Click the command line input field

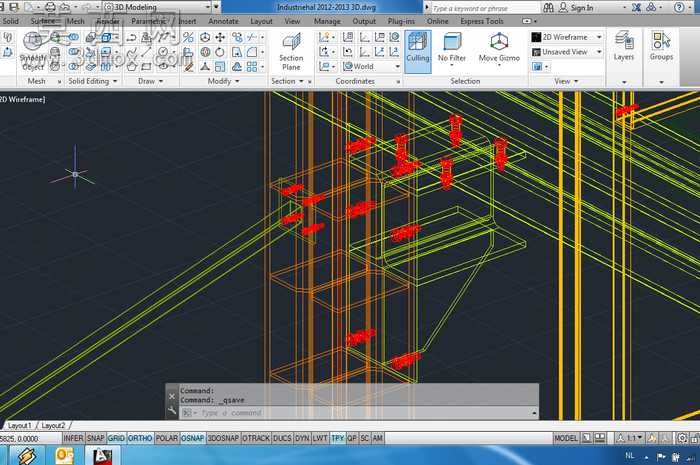(358, 413)
